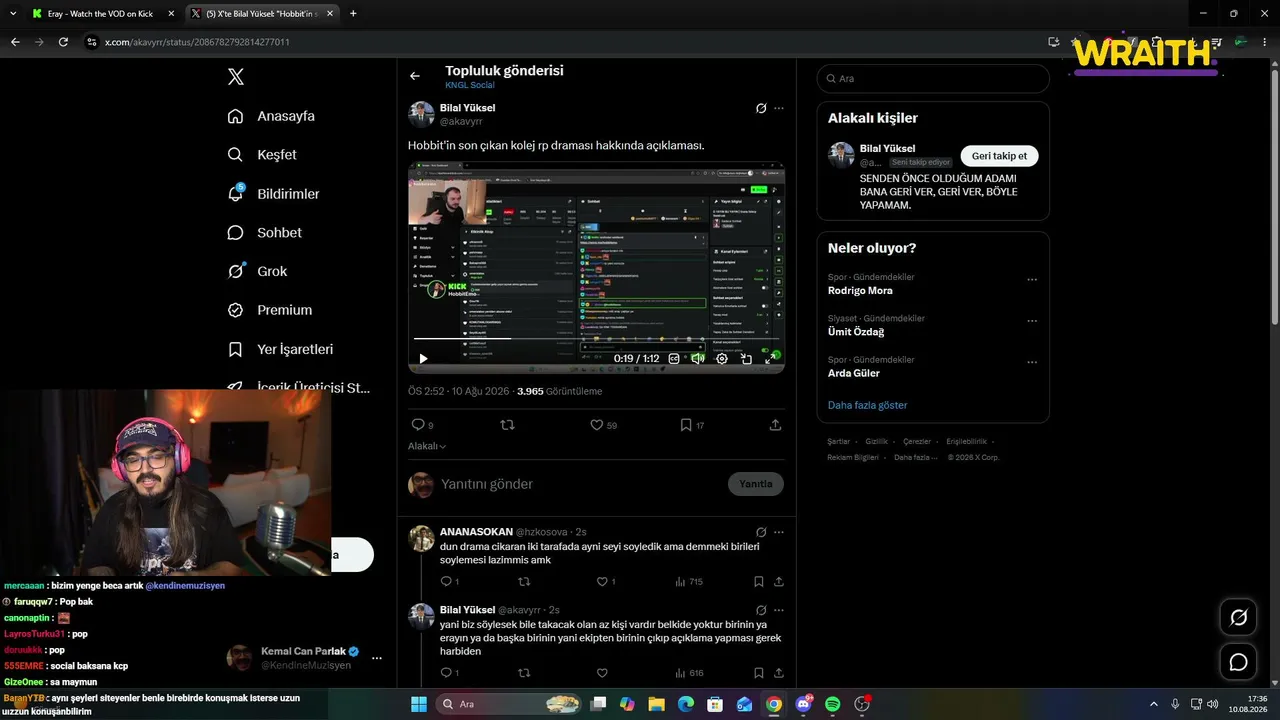The height and width of the screenshot is (720, 1280).
Task: Click the Geri takip et button
Action: click(1000, 156)
